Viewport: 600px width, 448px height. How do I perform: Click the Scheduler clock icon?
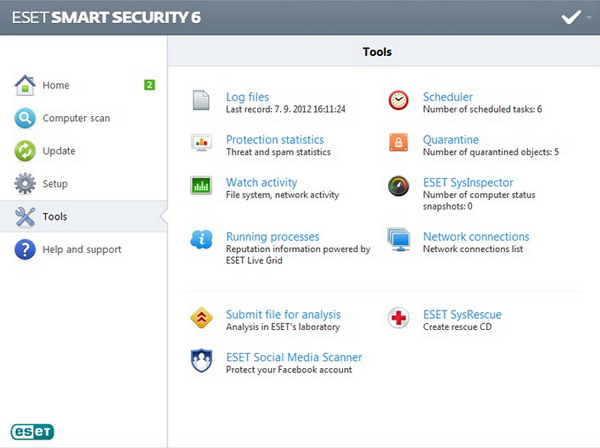point(398,100)
